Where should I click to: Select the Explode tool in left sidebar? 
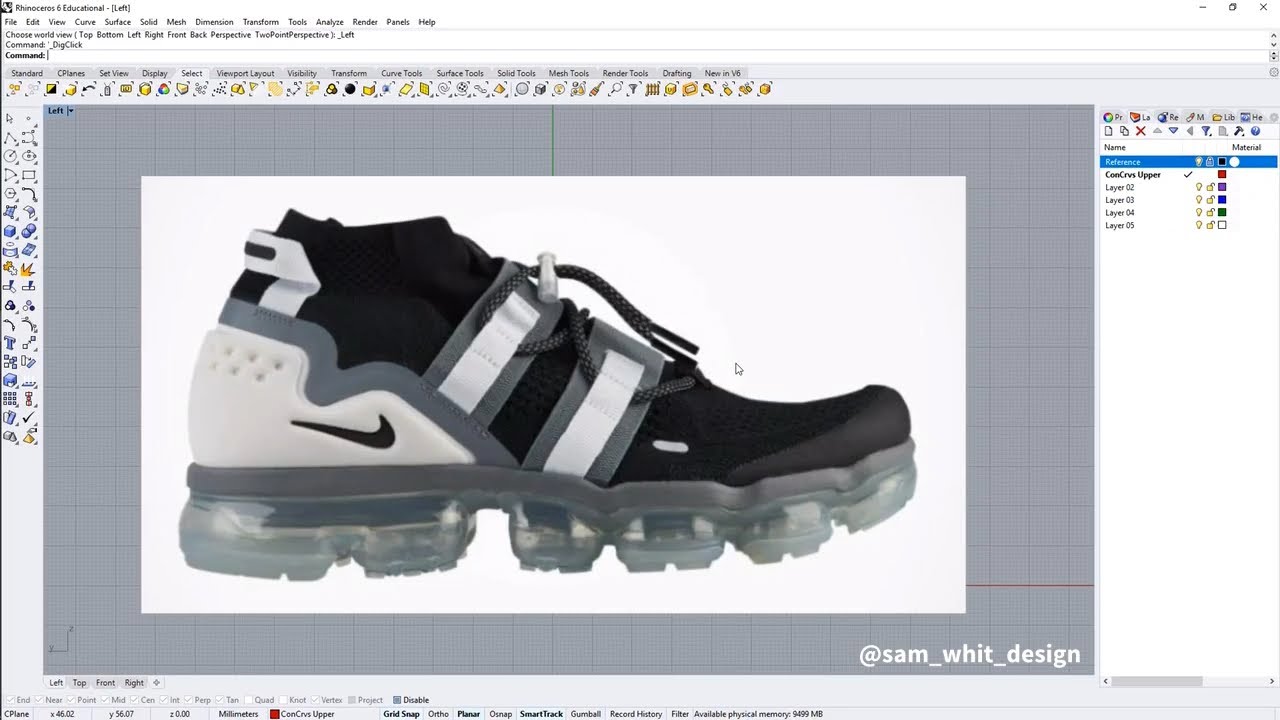tap(29, 270)
